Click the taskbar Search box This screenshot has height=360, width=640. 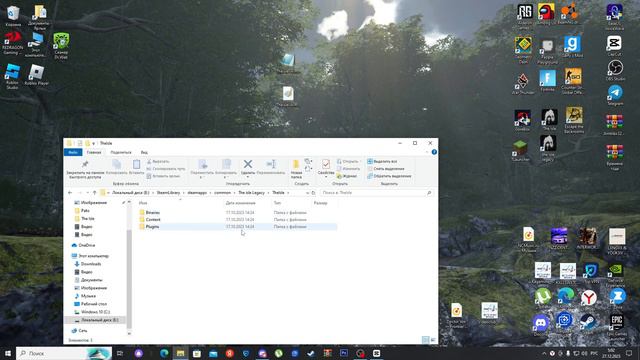(x=64, y=353)
